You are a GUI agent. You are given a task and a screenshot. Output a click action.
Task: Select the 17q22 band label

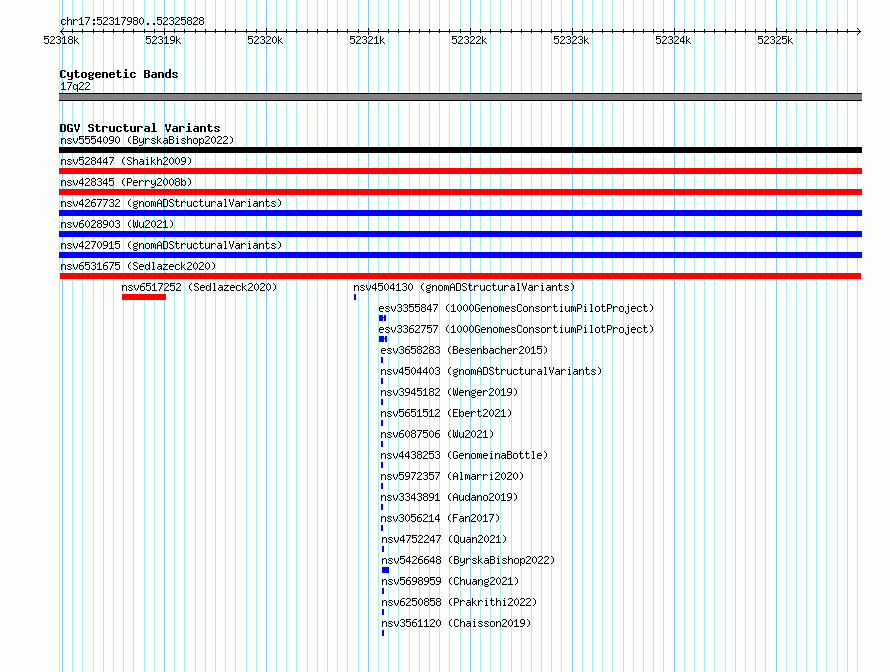pyautogui.click(x=75, y=86)
